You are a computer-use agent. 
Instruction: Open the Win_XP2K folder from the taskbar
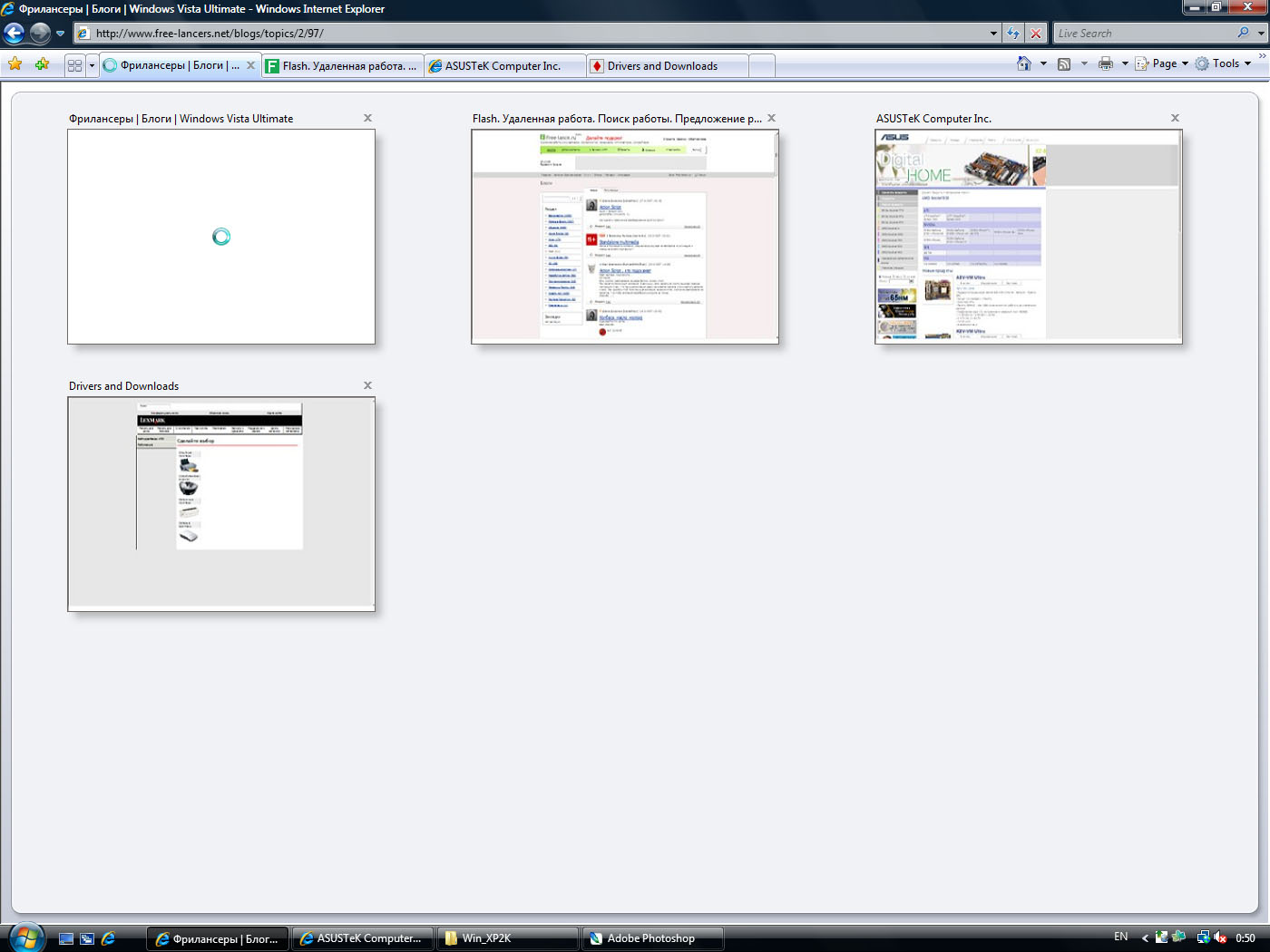[x=508, y=938]
